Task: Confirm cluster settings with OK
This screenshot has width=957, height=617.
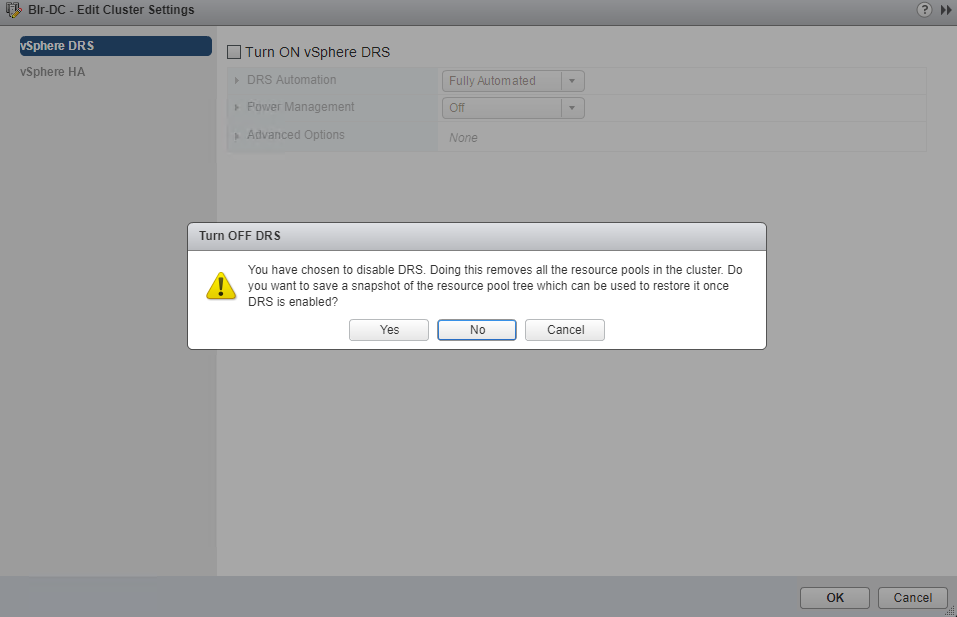Action: click(835, 597)
